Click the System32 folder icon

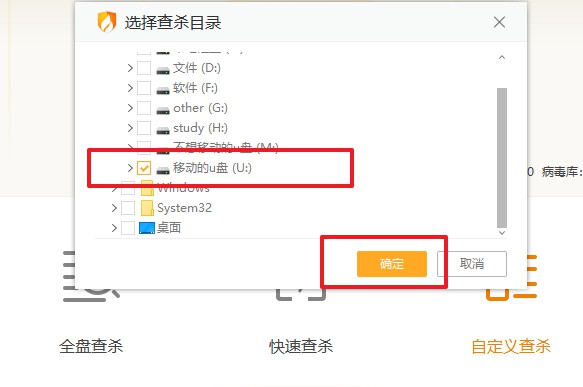147,208
